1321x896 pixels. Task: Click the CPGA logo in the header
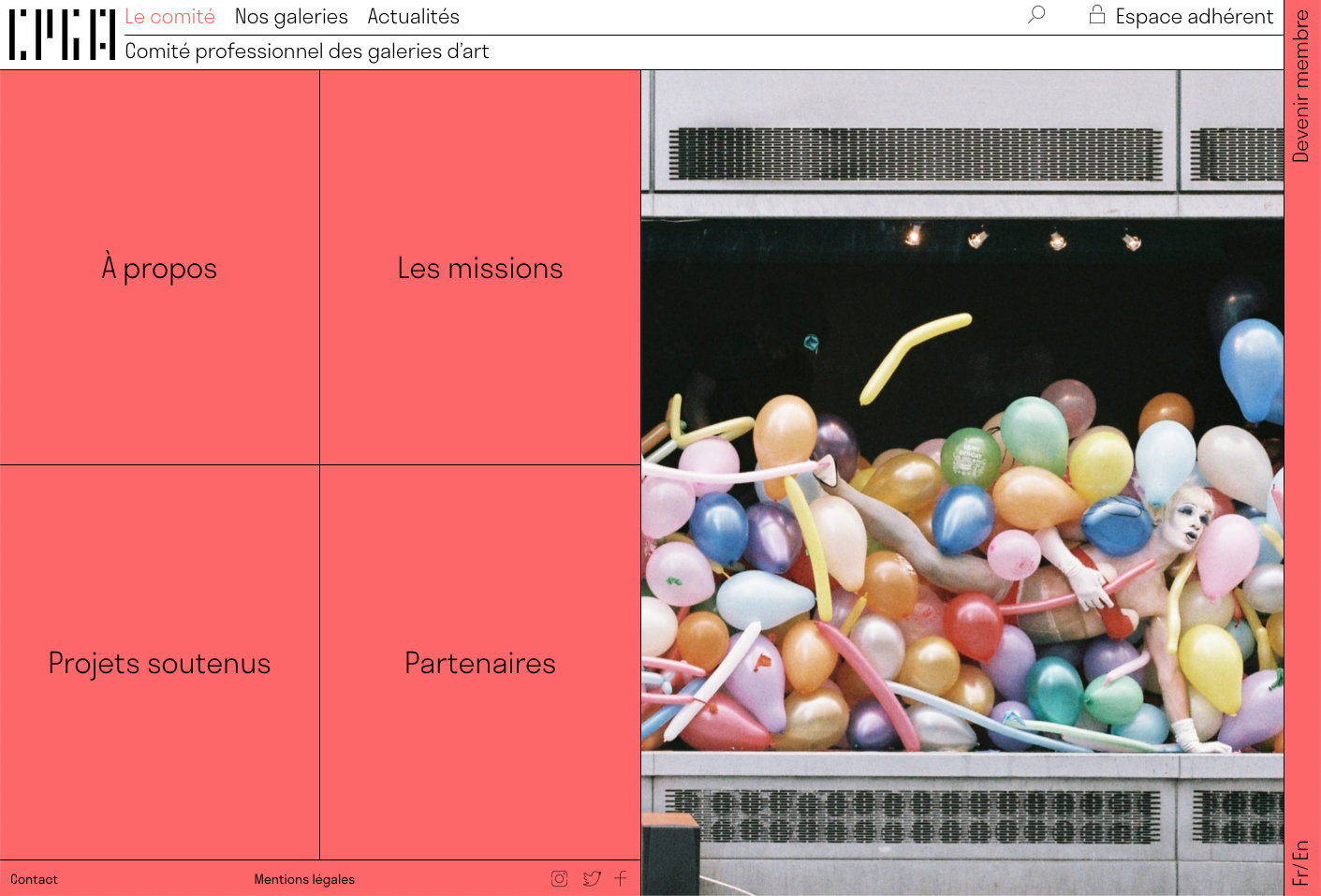click(62, 35)
